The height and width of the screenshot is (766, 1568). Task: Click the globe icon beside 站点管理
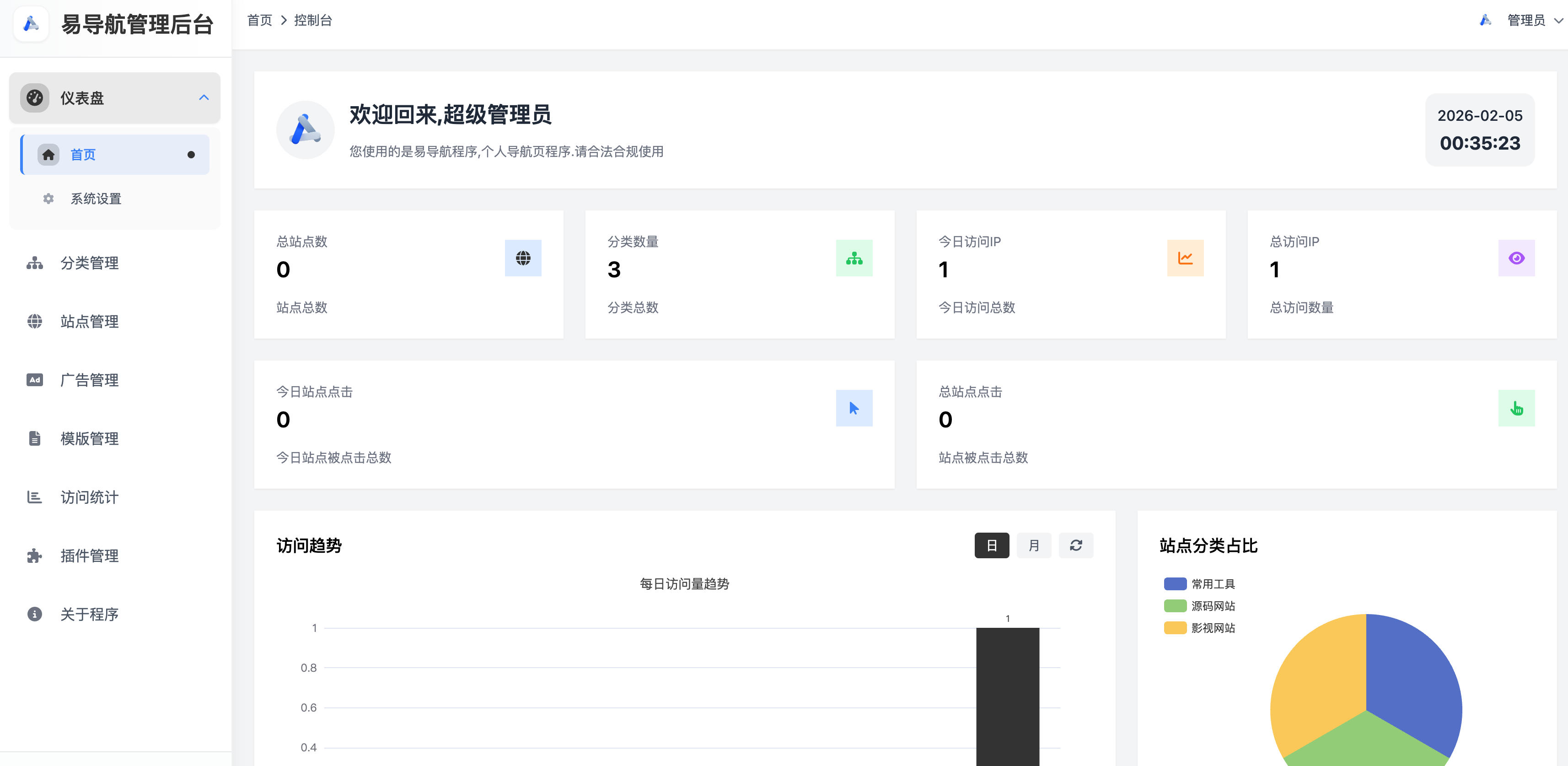coord(35,322)
